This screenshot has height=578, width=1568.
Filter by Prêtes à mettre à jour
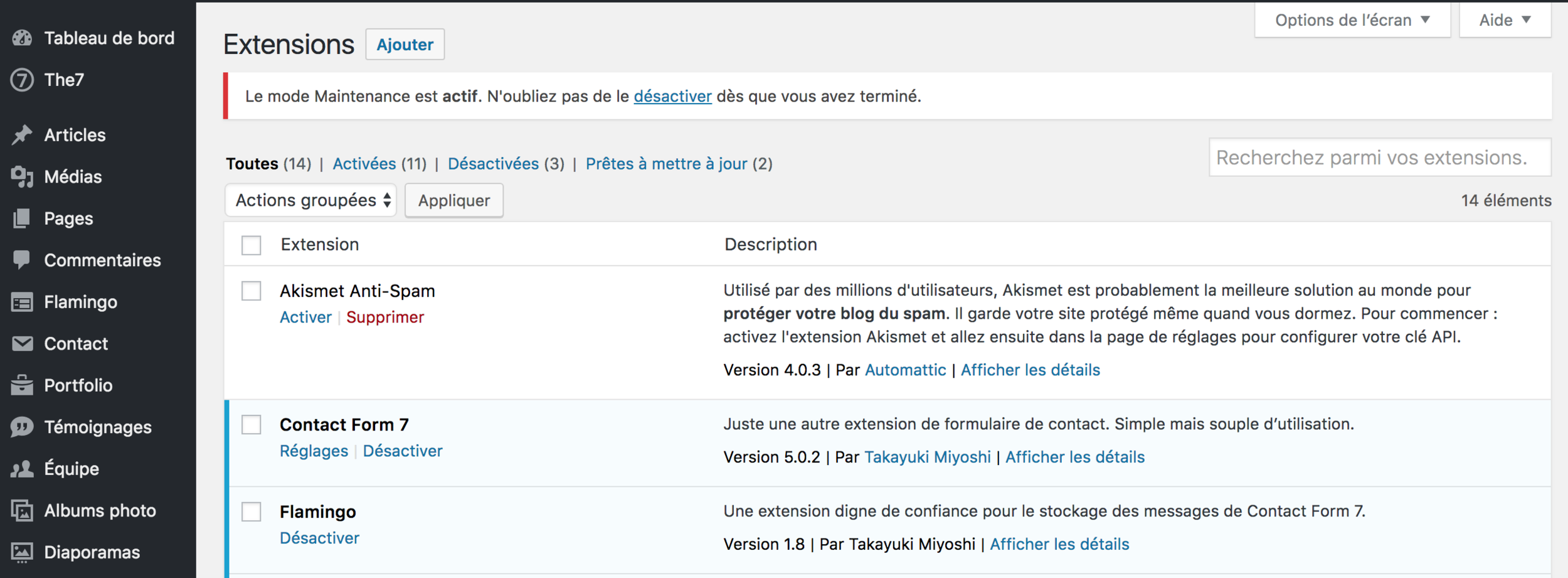click(x=666, y=164)
